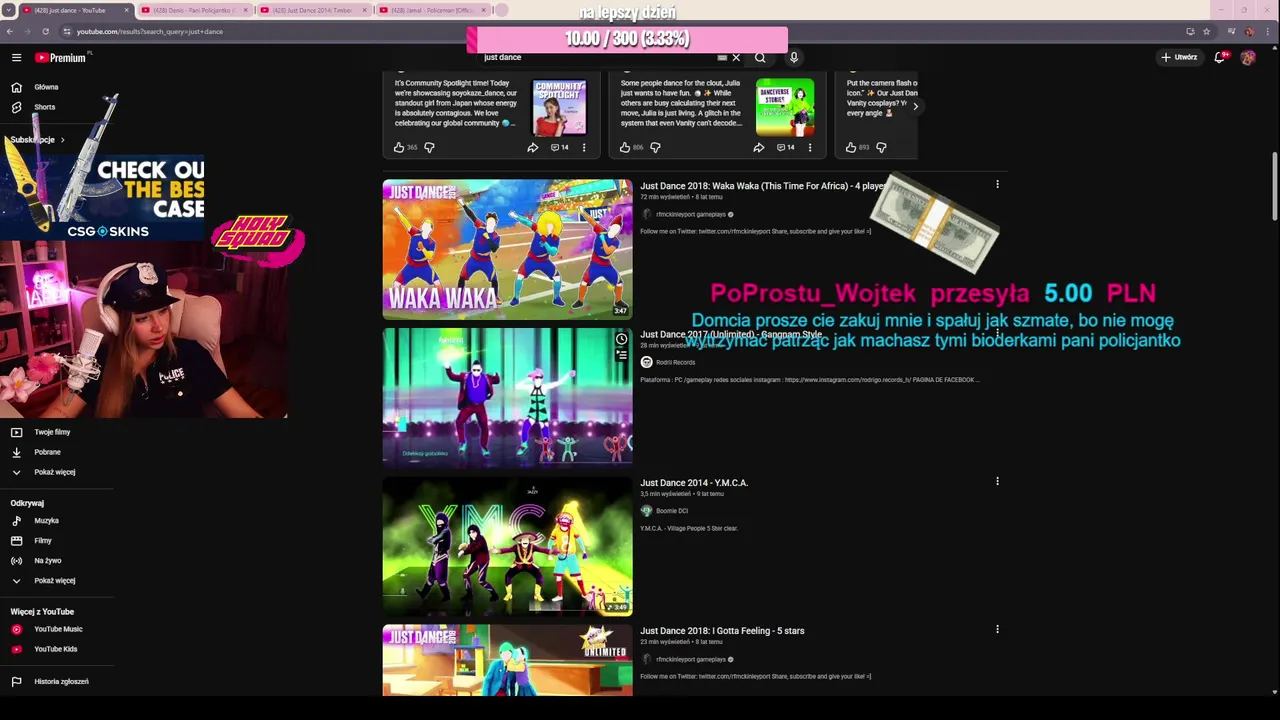
Task: Switch to the Just Dance 2014 Timber tab
Action: pos(312,10)
